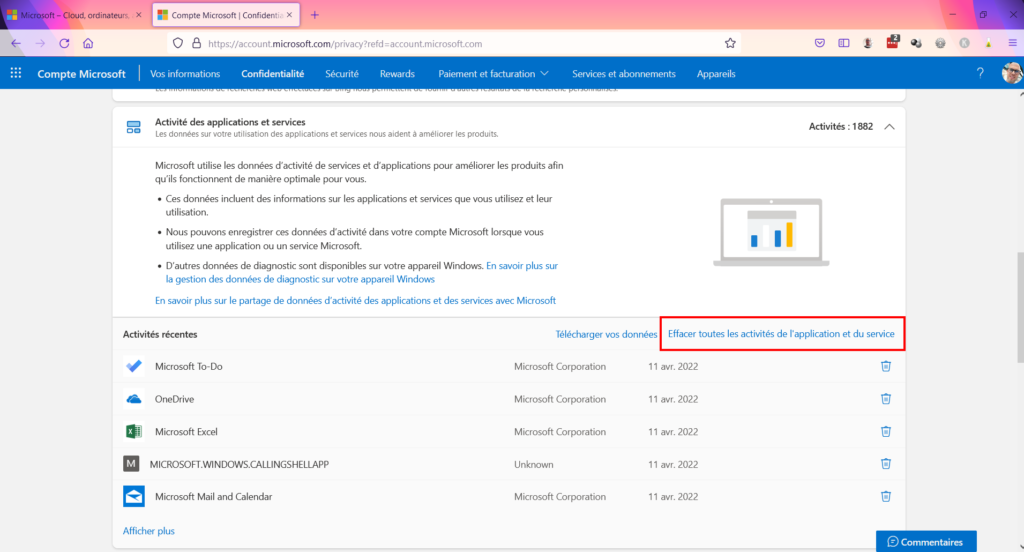Collapse the Activité des applications et services section
The width and height of the screenshot is (1024, 552).
coord(889,127)
